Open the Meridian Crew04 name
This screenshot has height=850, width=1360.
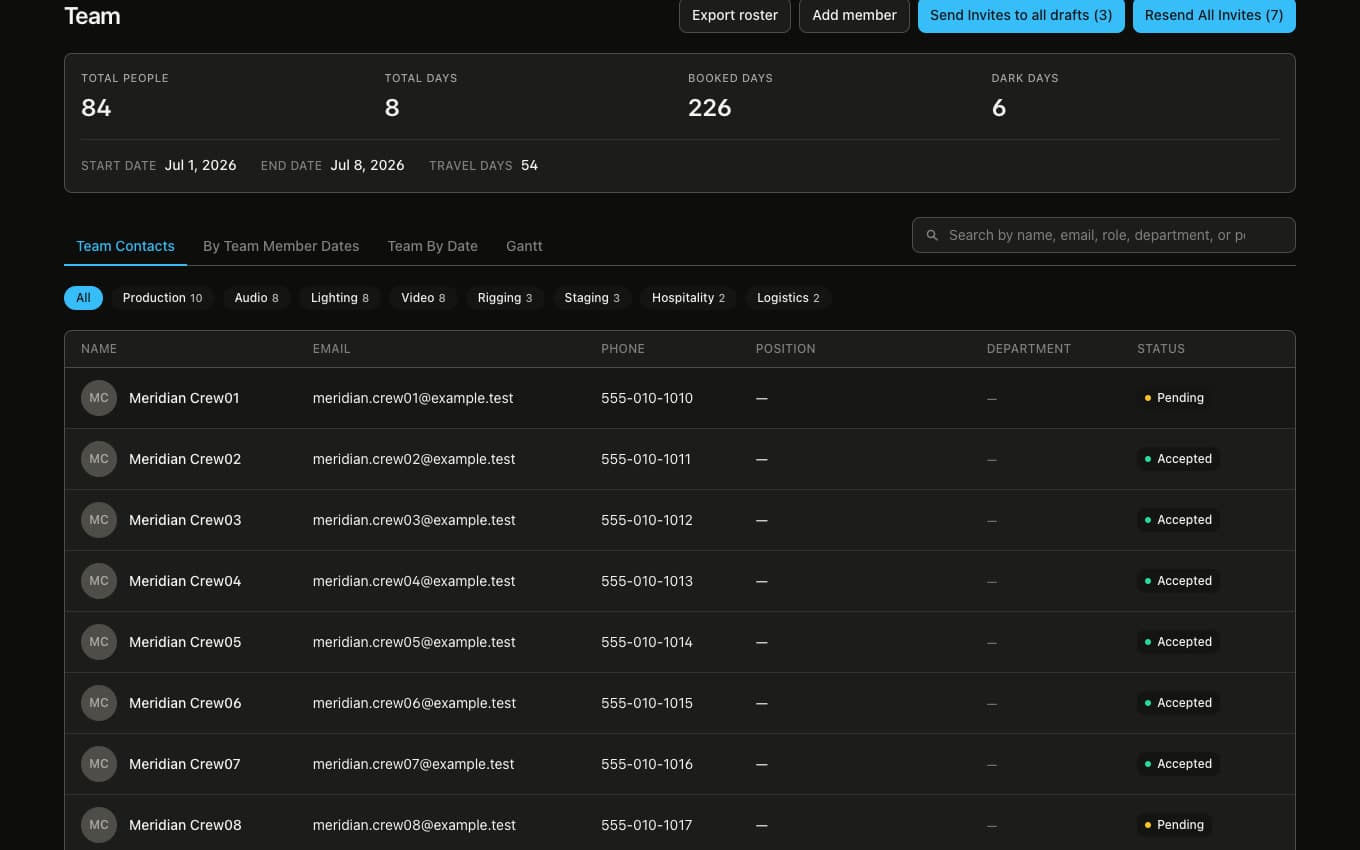pyautogui.click(x=185, y=581)
